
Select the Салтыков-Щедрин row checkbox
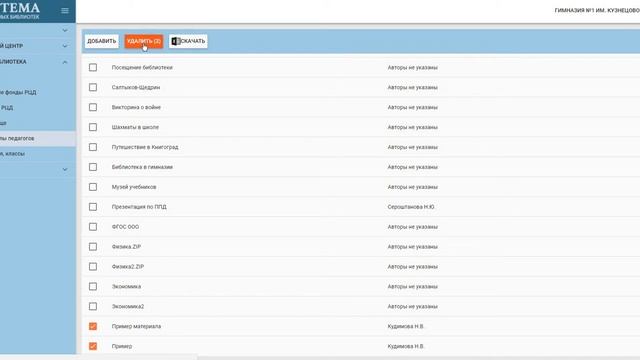coord(93,87)
